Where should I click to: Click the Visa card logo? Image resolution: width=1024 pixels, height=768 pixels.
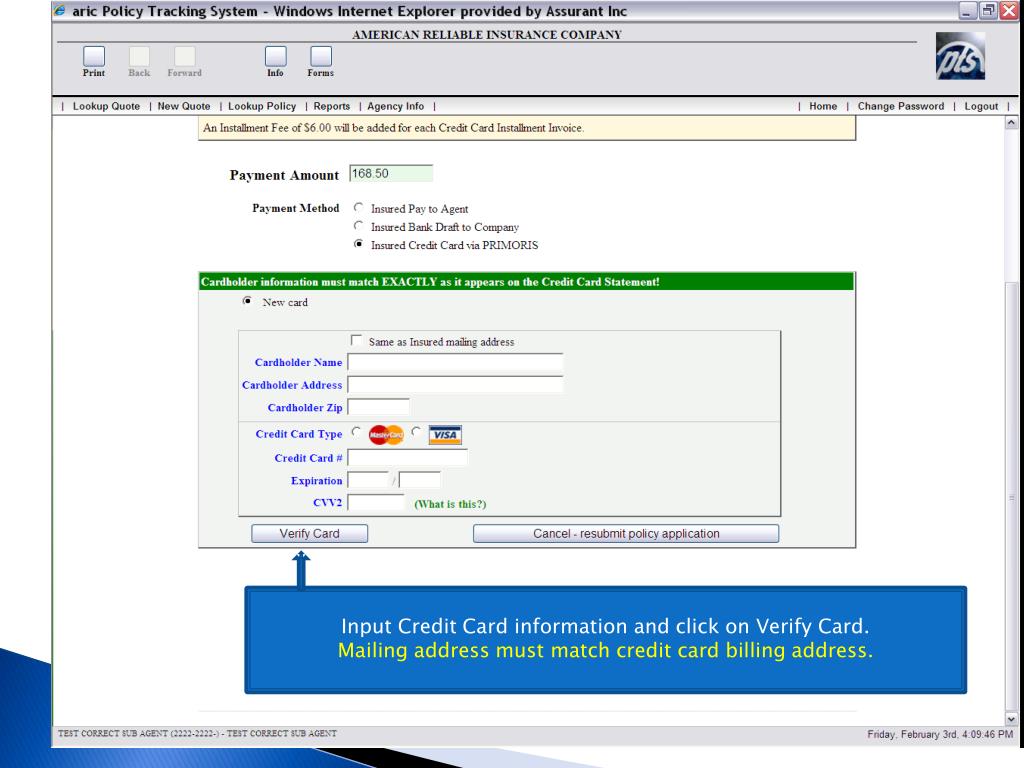point(445,435)
